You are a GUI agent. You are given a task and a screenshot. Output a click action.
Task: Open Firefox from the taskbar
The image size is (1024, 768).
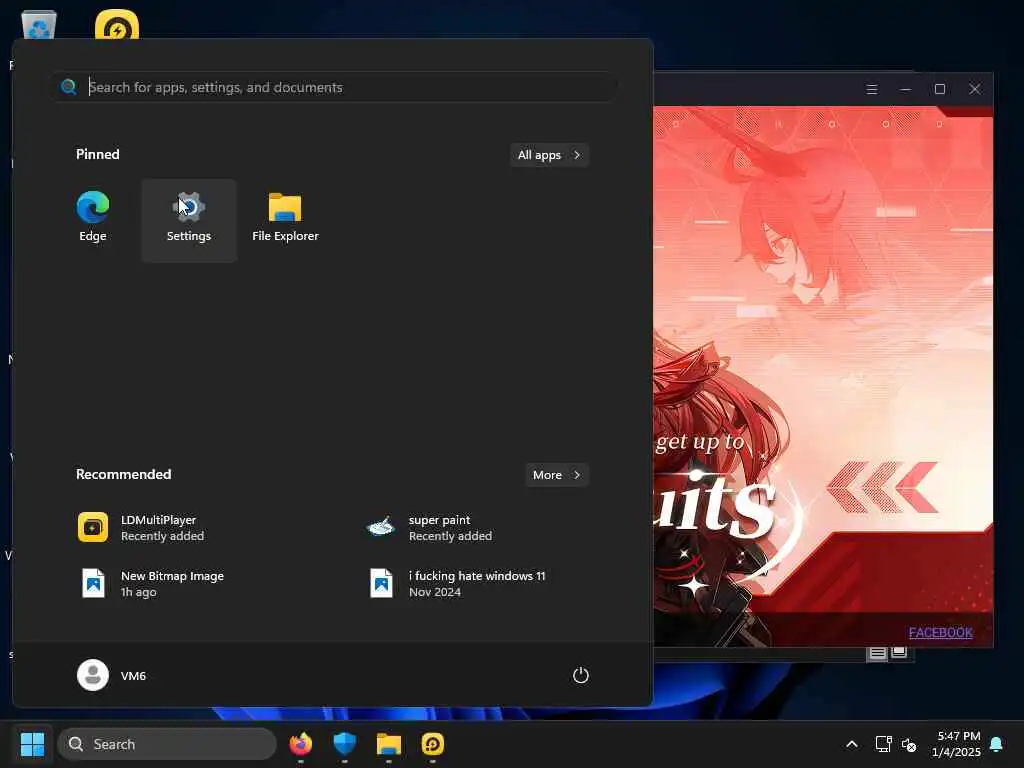pyautogui.click(x=300, y=744)
